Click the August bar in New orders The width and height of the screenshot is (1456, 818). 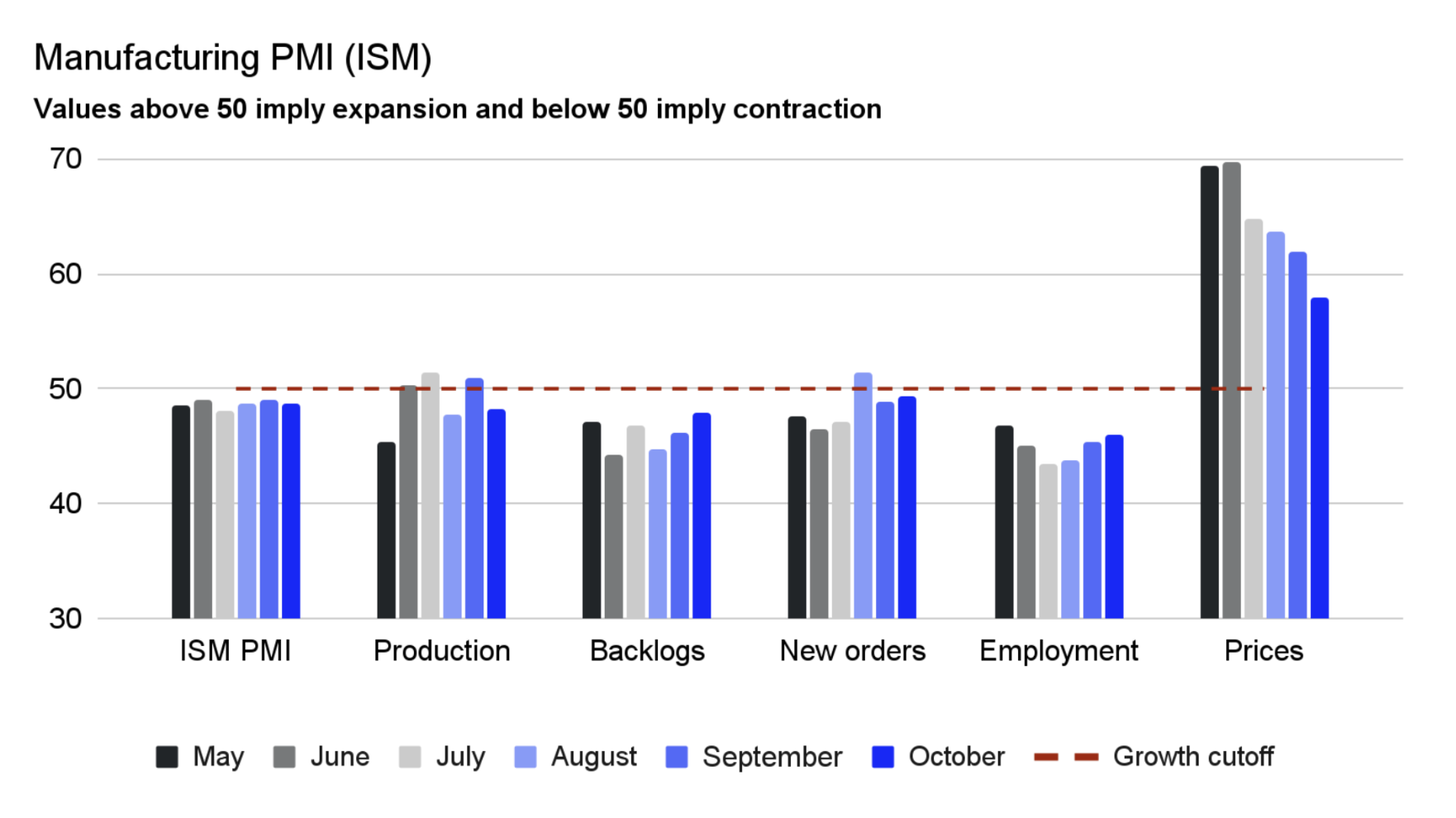coord(863,496)
